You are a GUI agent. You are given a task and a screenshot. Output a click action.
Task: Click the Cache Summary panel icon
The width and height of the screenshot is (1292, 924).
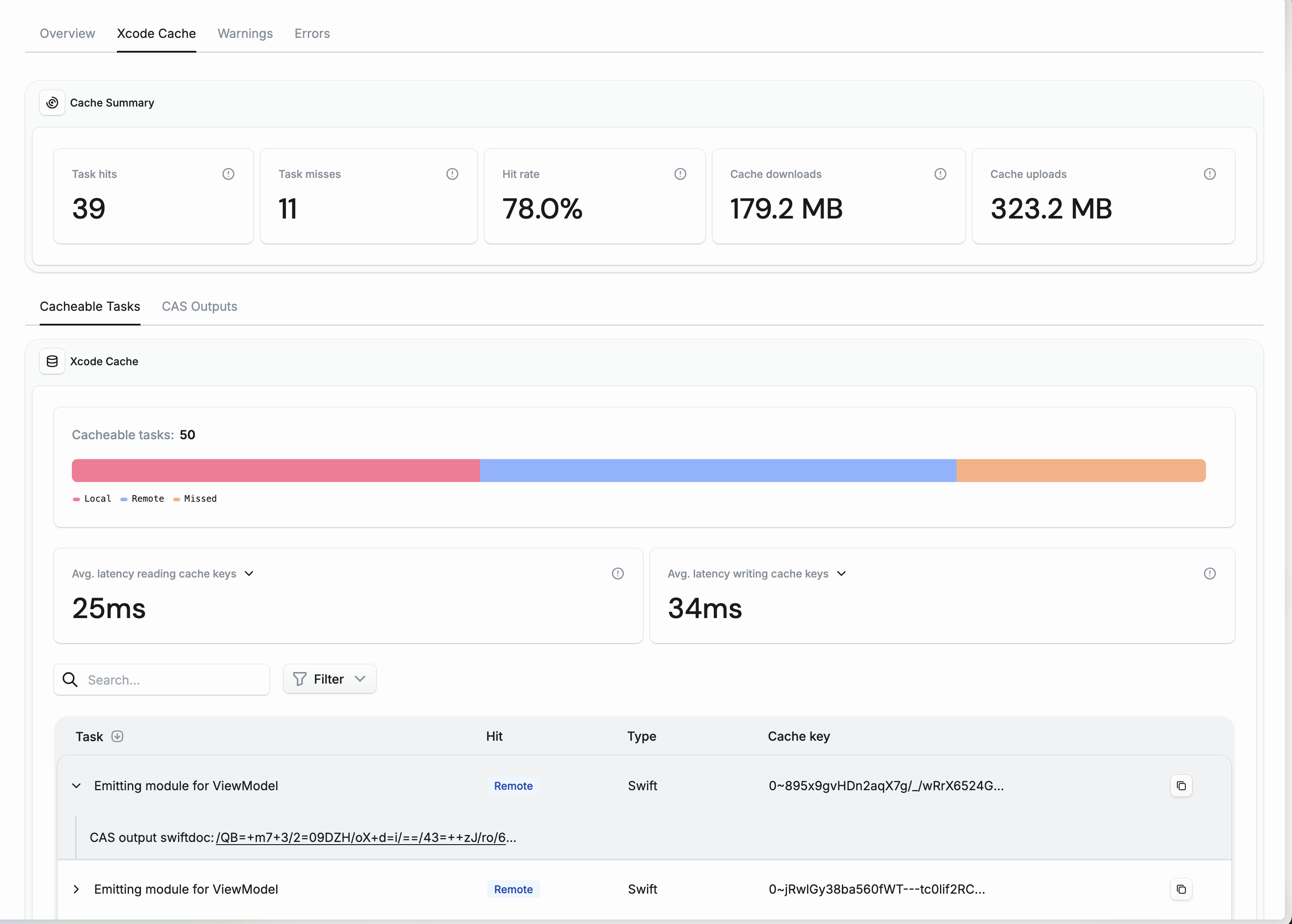(52, 103)
